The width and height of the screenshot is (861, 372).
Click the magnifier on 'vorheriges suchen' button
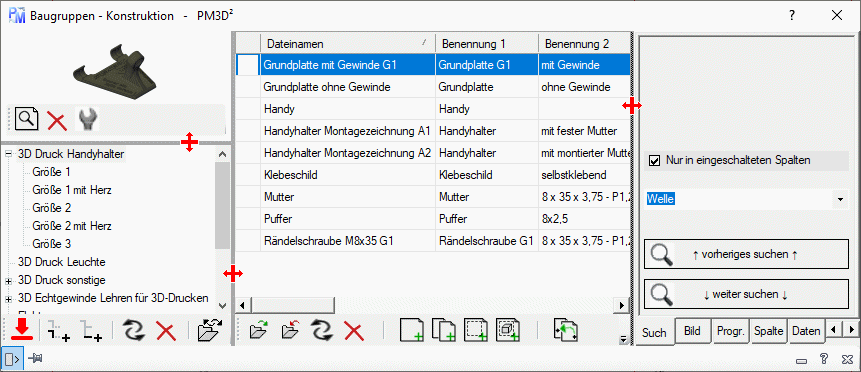(661, 254)
